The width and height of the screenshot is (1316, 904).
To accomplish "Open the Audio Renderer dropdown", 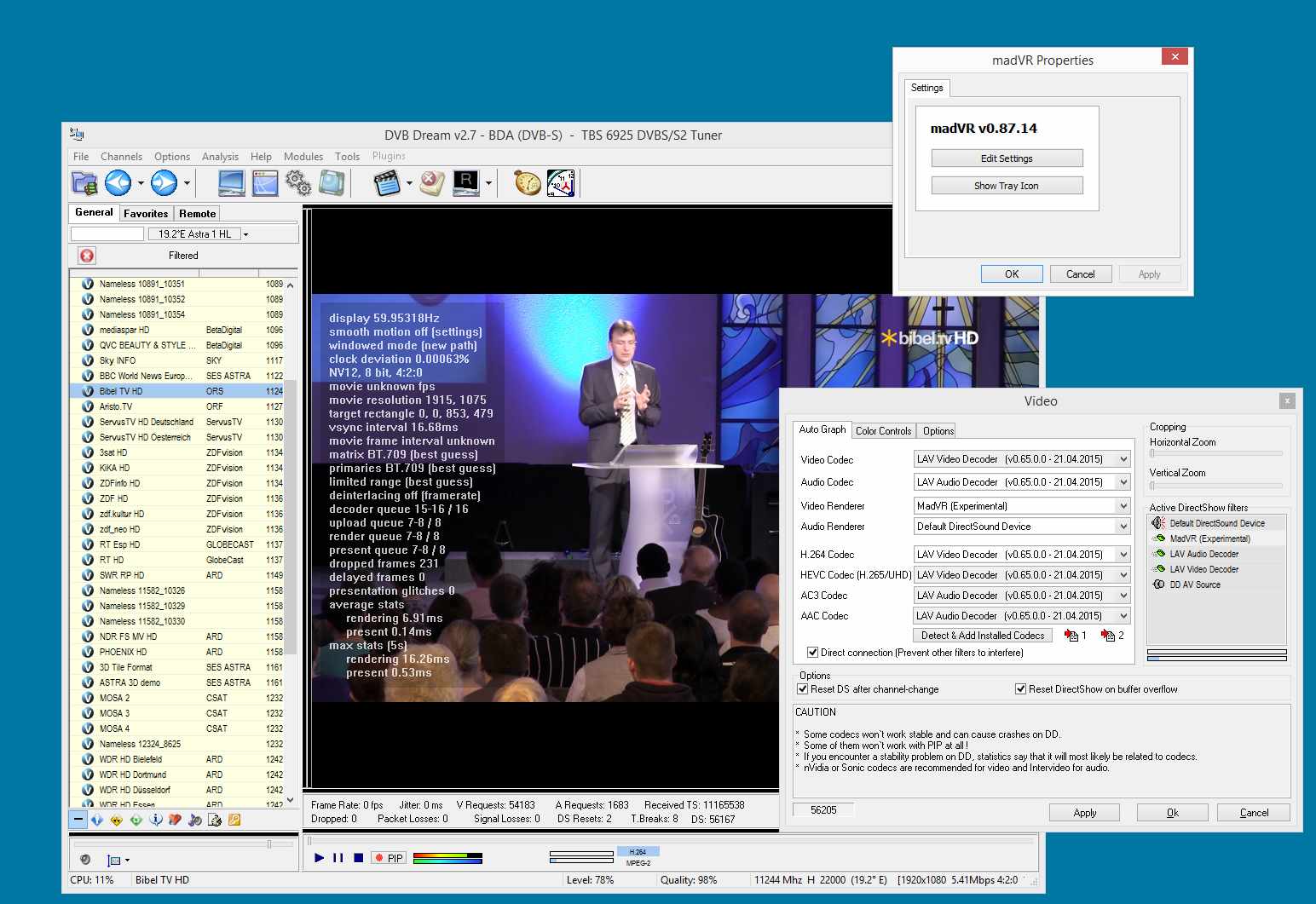I will (1022, 527).
